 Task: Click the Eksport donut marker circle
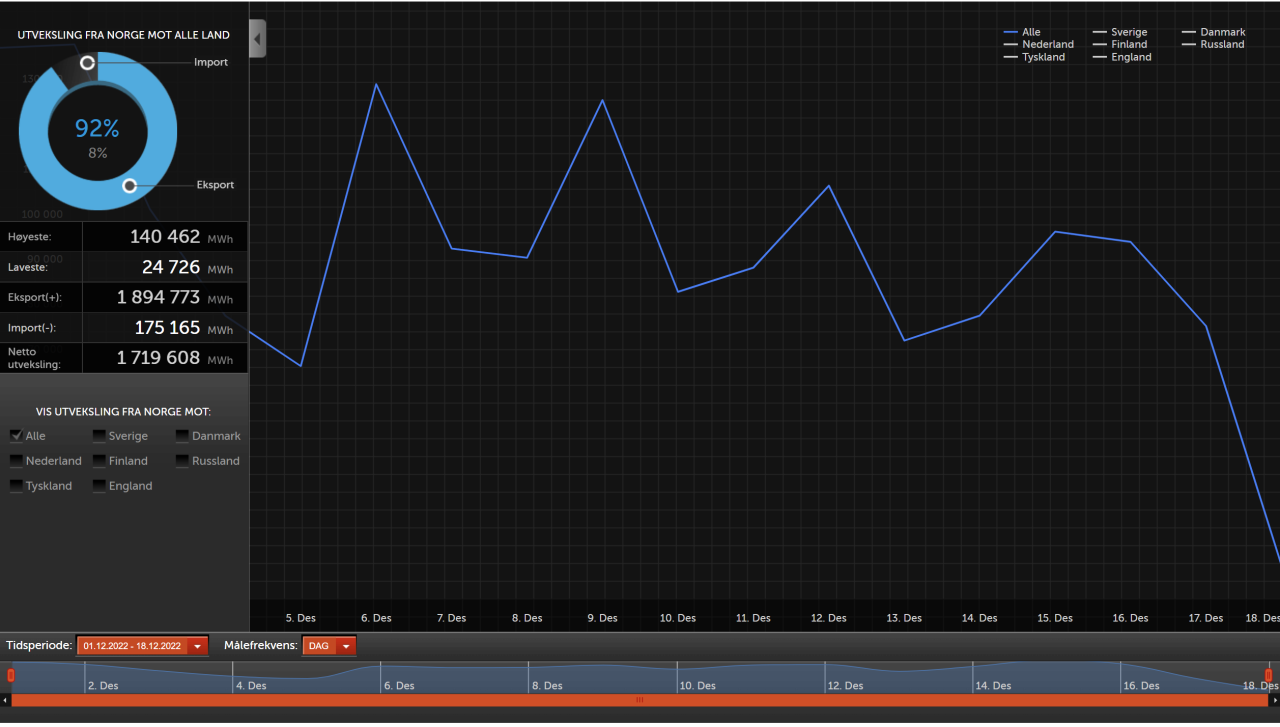click(x=129, y=186)
